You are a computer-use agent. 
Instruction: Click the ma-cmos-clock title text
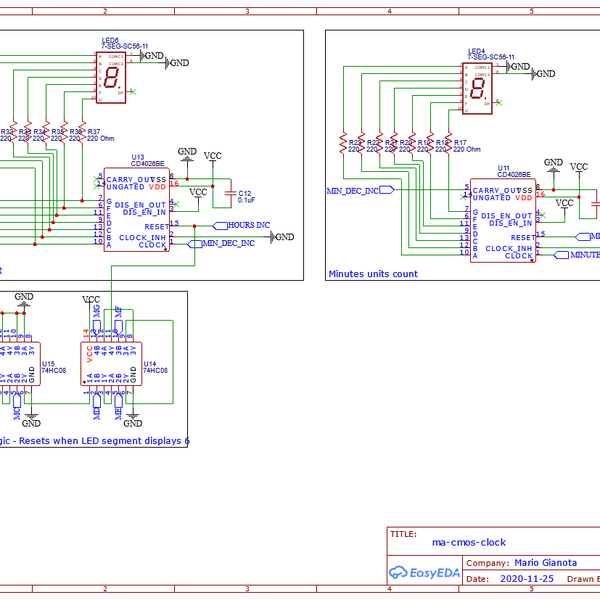tap(468, 542)
